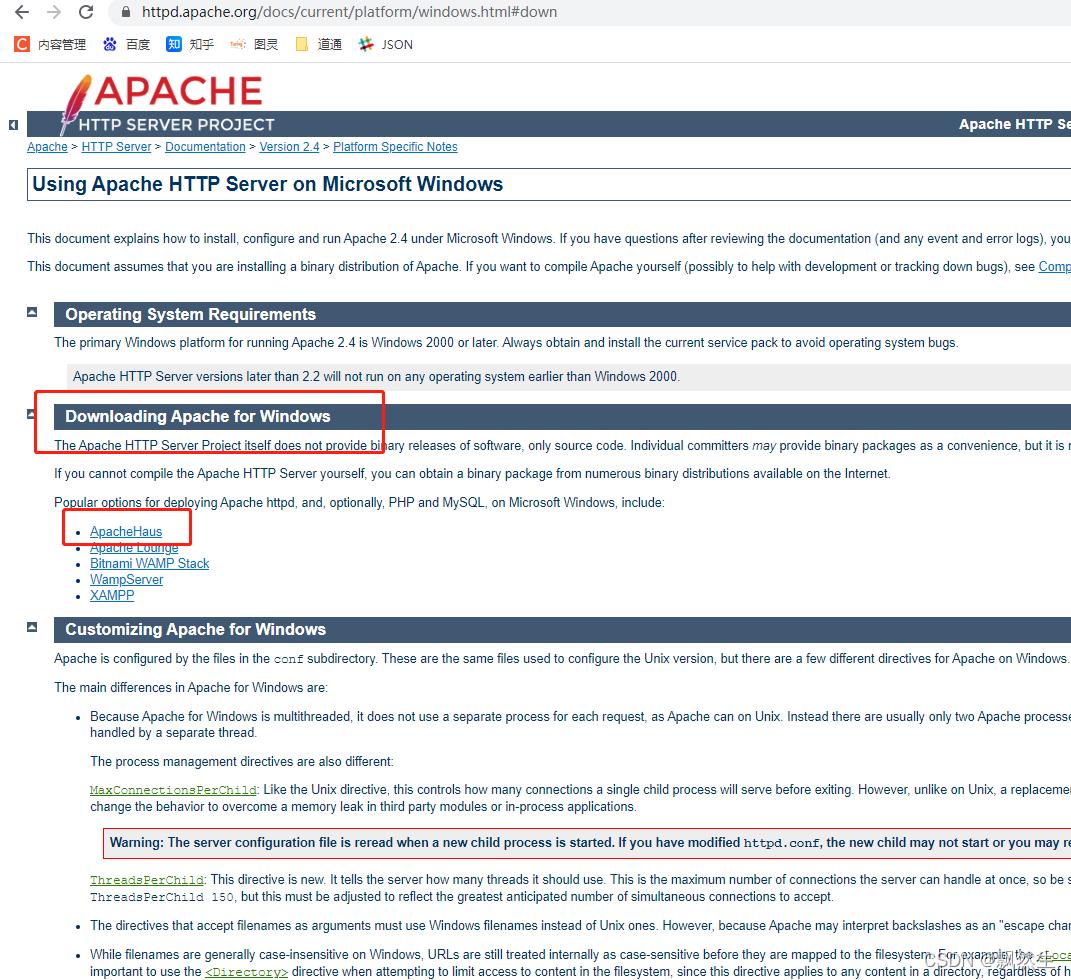Open Apache breadcrumb link
The image size is (1071, 980).
click(47, 147)
